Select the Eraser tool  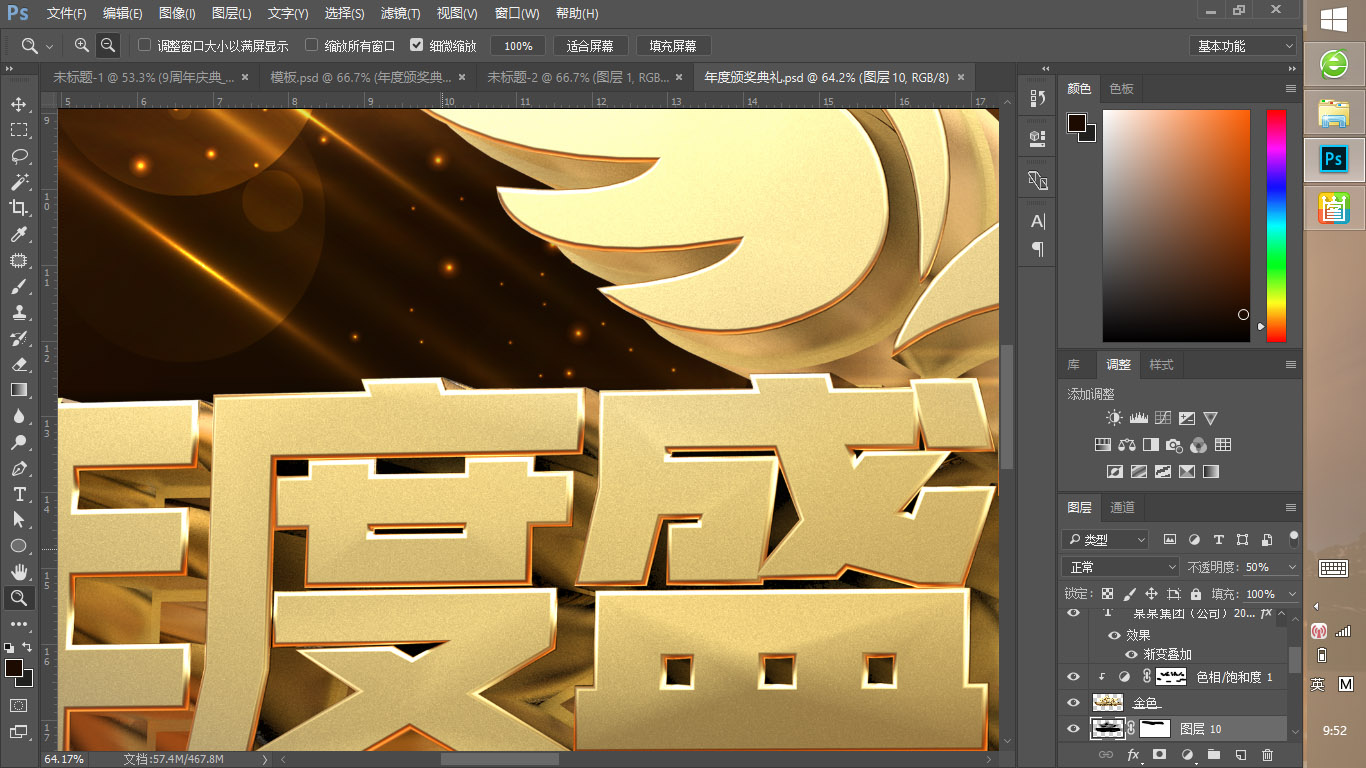tap(19, 364)
